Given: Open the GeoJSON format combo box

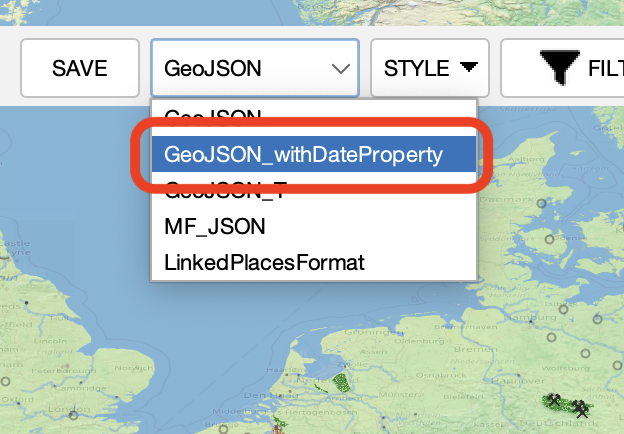Looking at the screenshot, I should click(x=254, y=68).
